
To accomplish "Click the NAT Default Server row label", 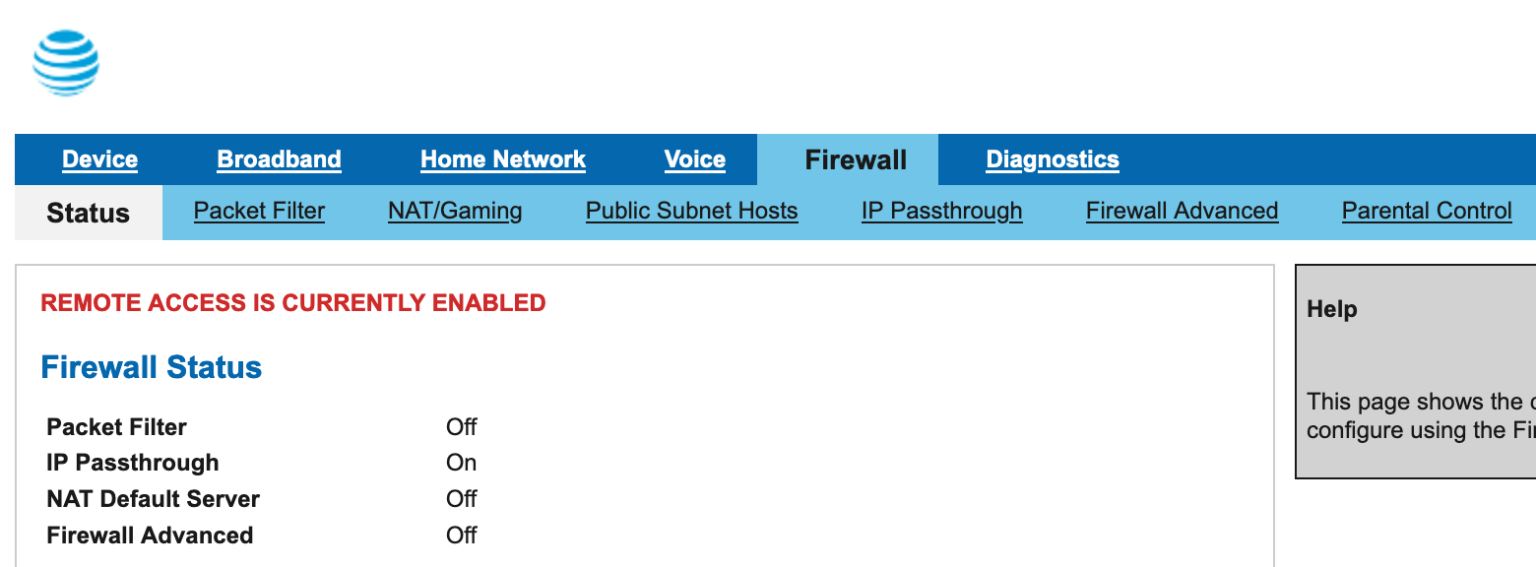I will pos(153,499).
